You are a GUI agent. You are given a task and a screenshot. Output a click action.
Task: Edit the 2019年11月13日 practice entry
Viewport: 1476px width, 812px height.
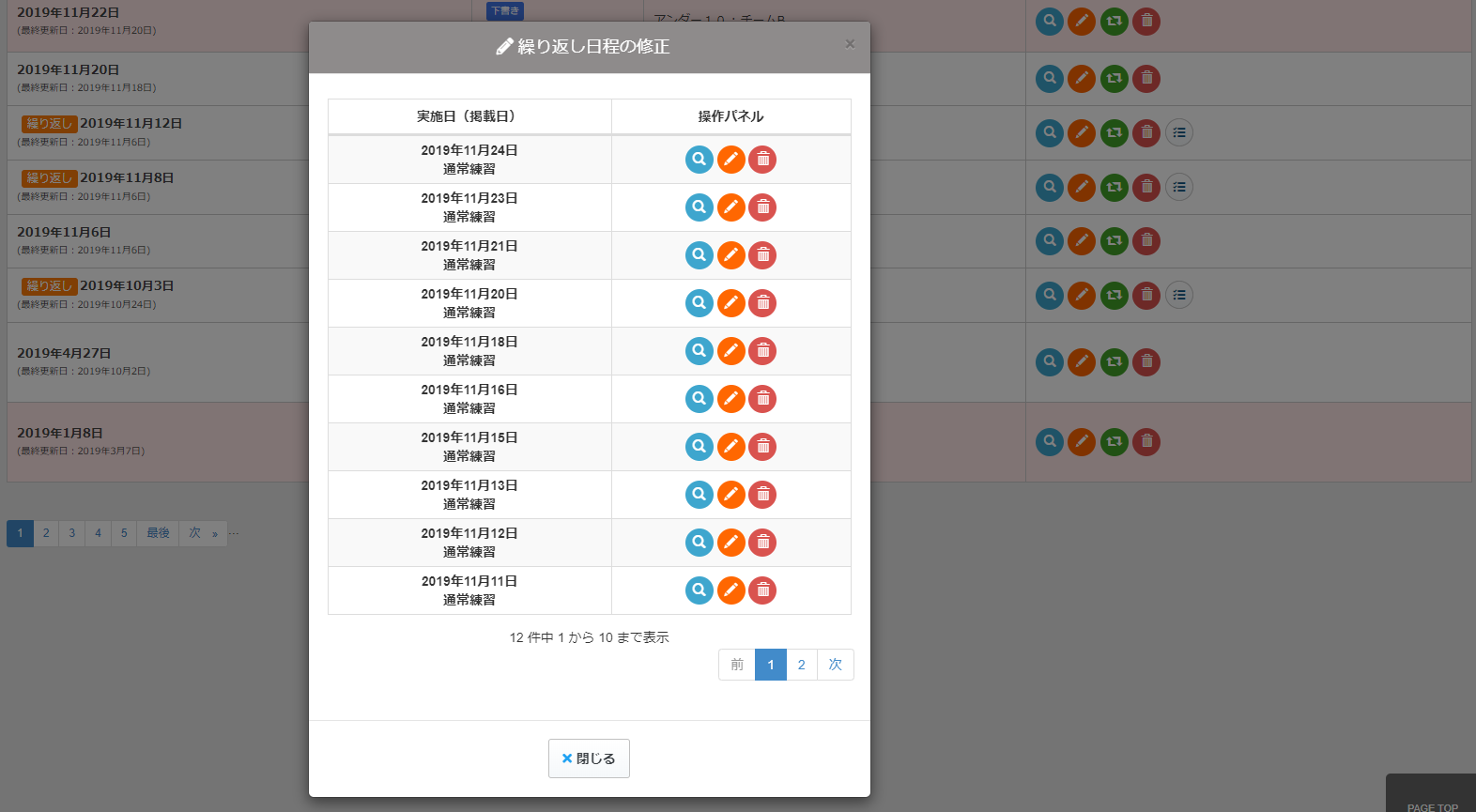730,495
